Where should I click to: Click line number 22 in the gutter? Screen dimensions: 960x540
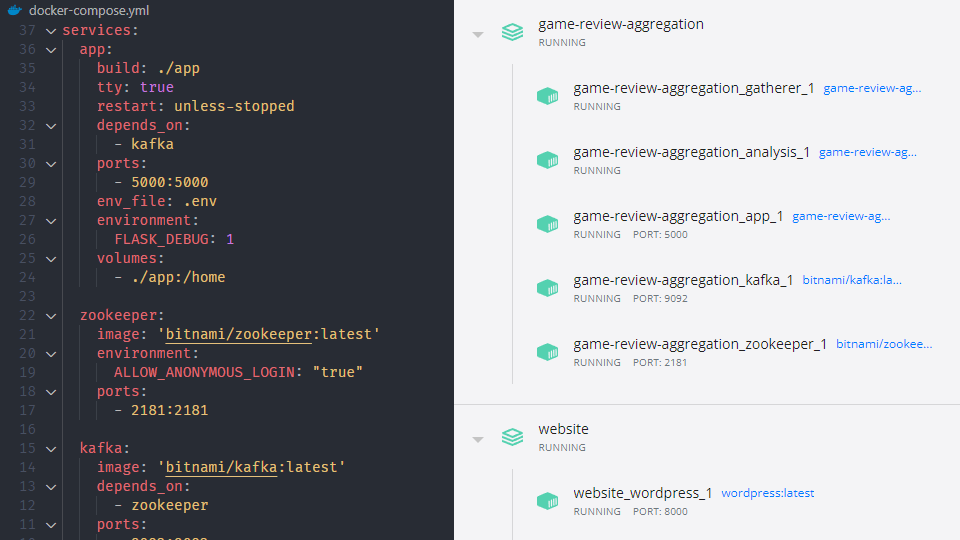click(28, 315)
